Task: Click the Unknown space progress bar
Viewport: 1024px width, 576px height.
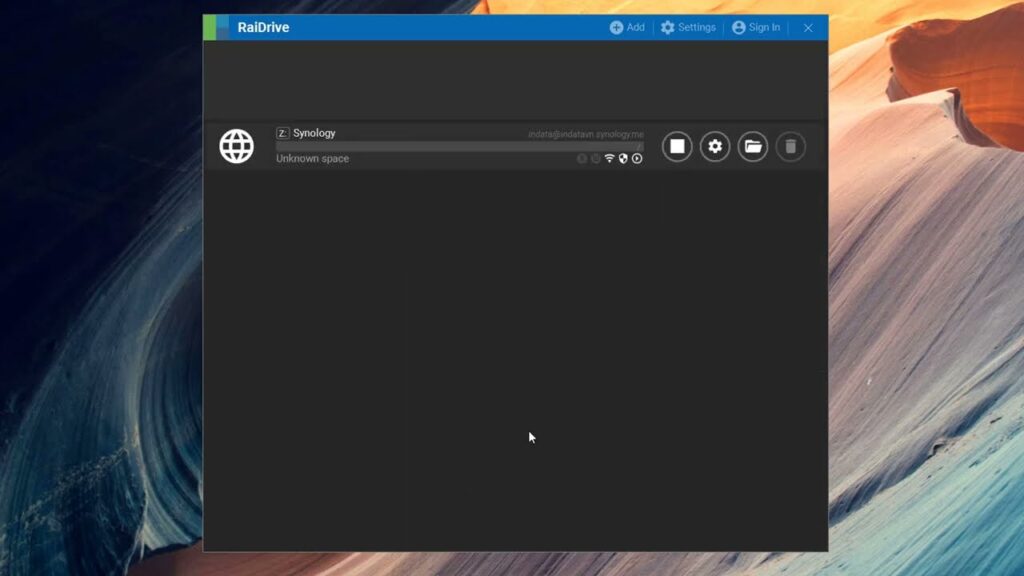Action: pos(455,145)
